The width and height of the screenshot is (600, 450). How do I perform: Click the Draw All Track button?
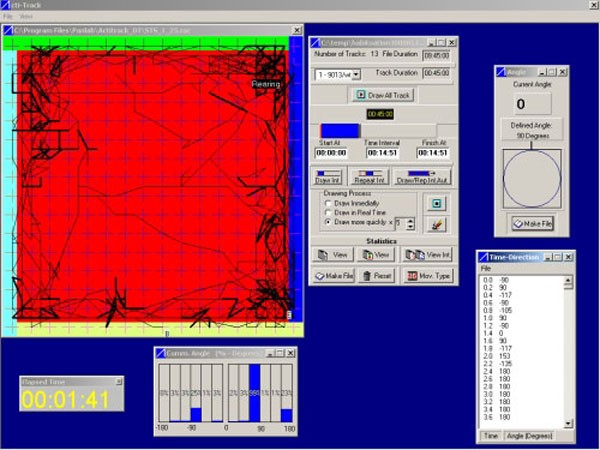[x=382, y=95]
